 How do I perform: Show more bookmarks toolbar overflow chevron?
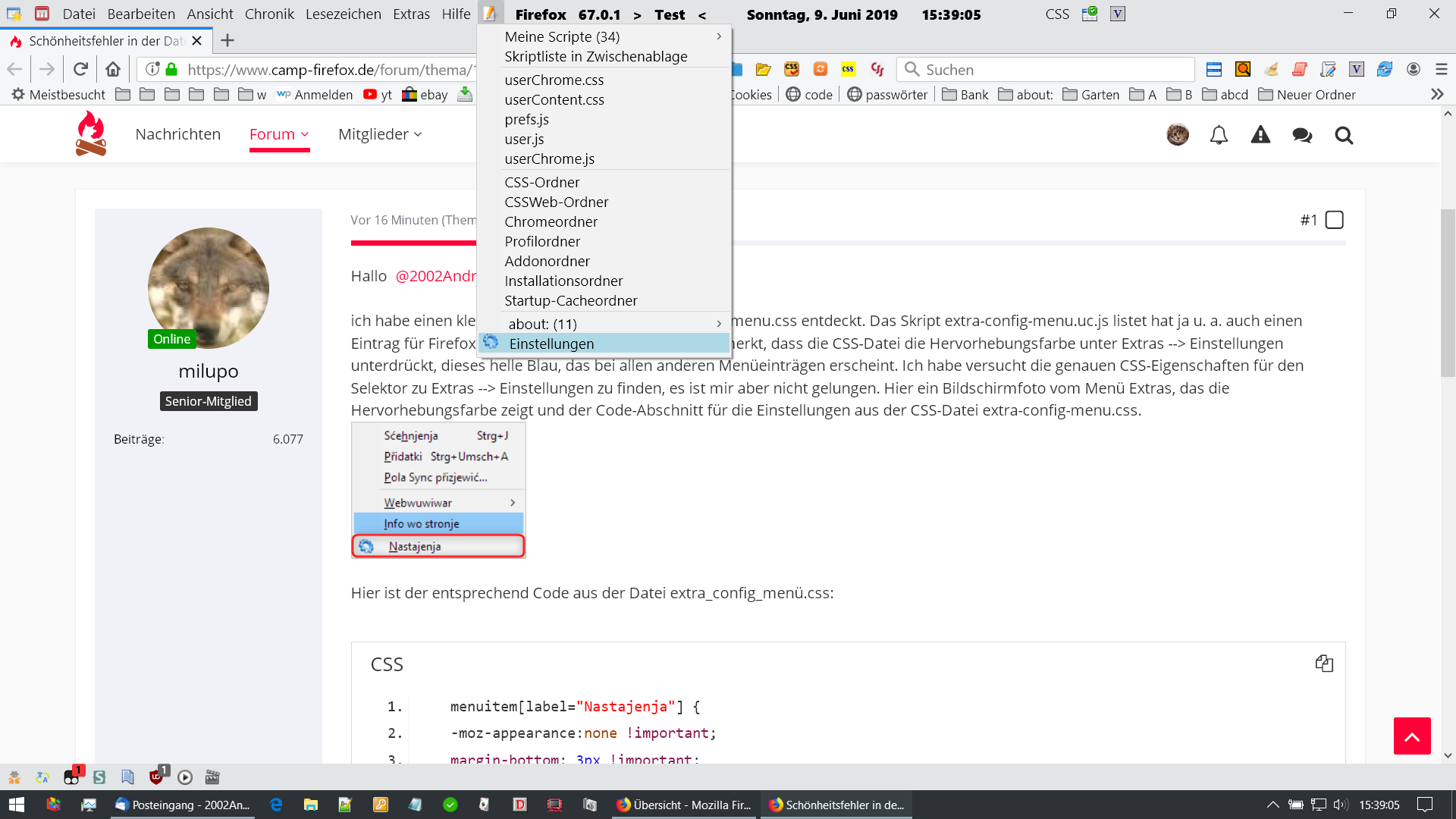(1437, 95)
